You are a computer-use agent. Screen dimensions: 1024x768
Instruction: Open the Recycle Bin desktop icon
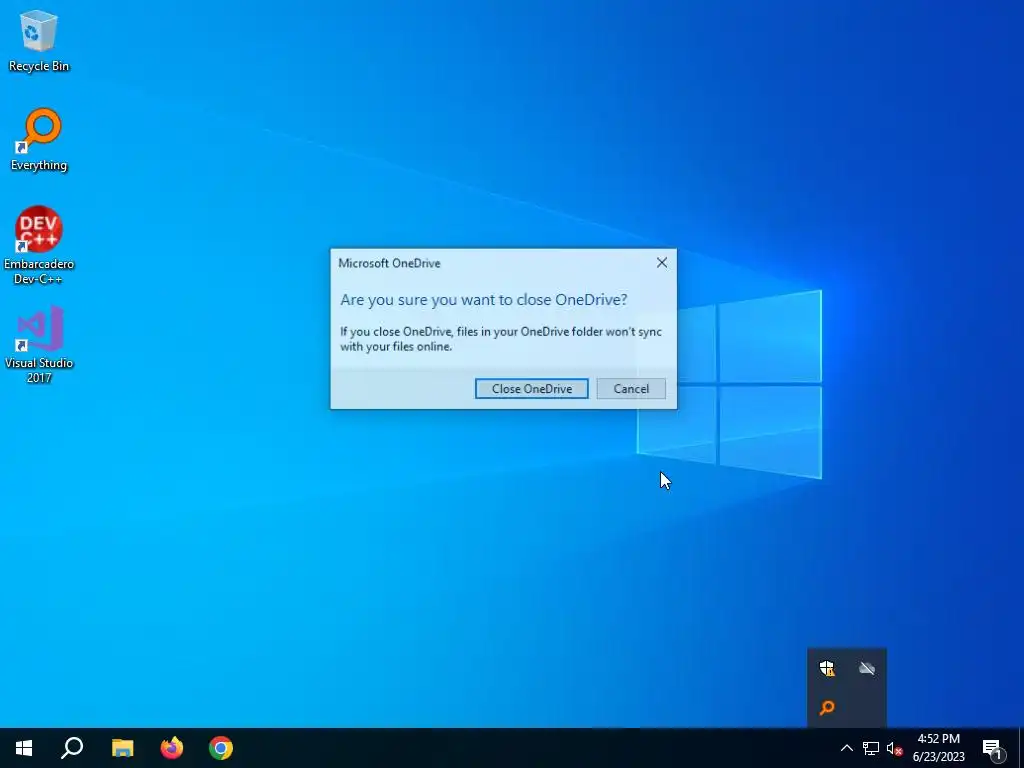click(39, 40)
